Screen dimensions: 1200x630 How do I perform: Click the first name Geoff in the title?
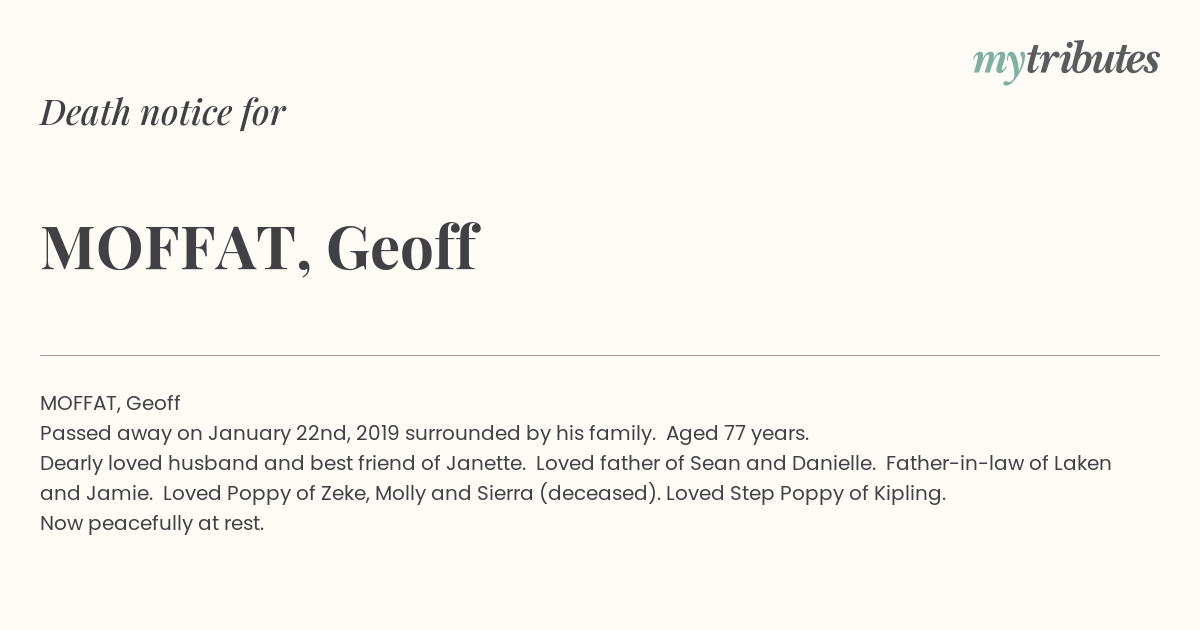click(x=403, y=247)
